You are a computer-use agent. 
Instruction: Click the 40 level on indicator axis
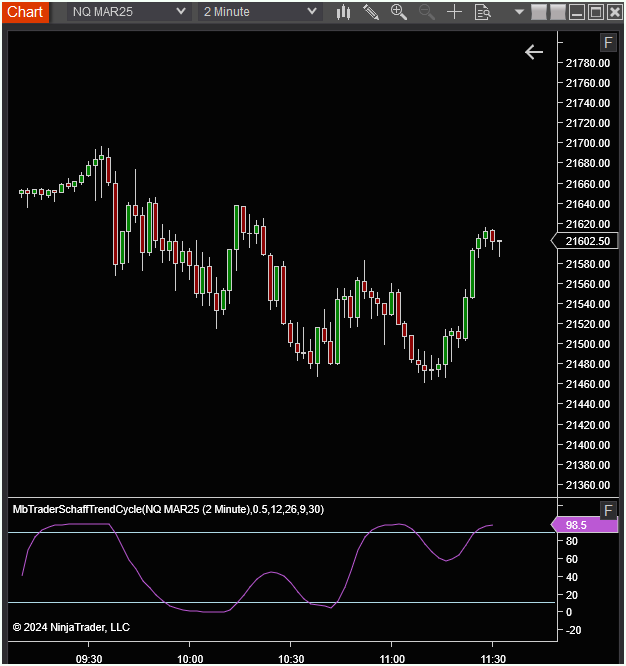click(572, 577)
